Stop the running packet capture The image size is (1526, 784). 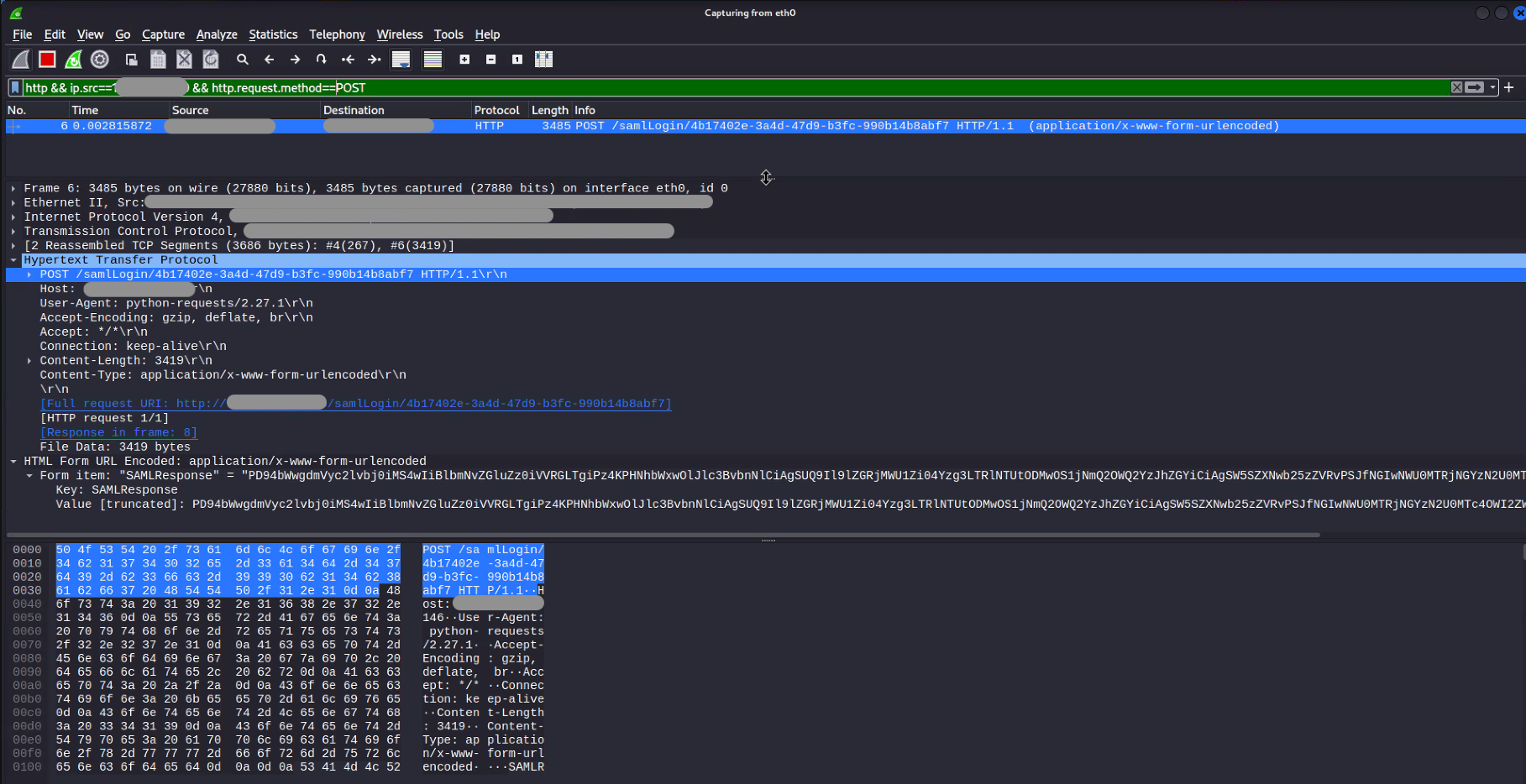47,60
